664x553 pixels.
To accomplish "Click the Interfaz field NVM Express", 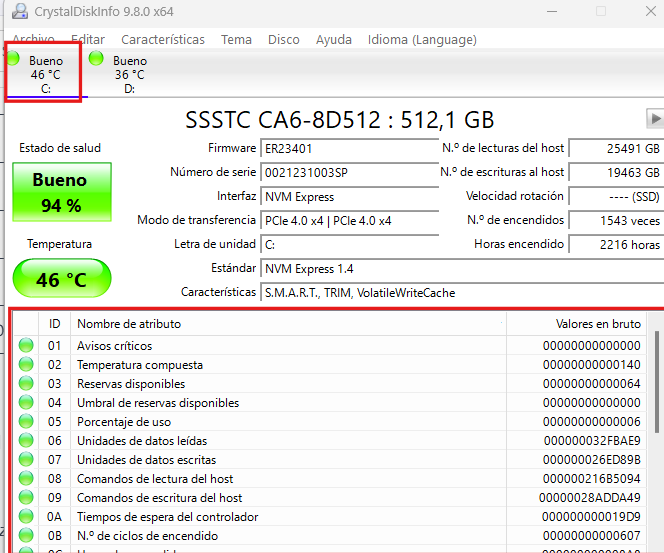I will [349, 197].
